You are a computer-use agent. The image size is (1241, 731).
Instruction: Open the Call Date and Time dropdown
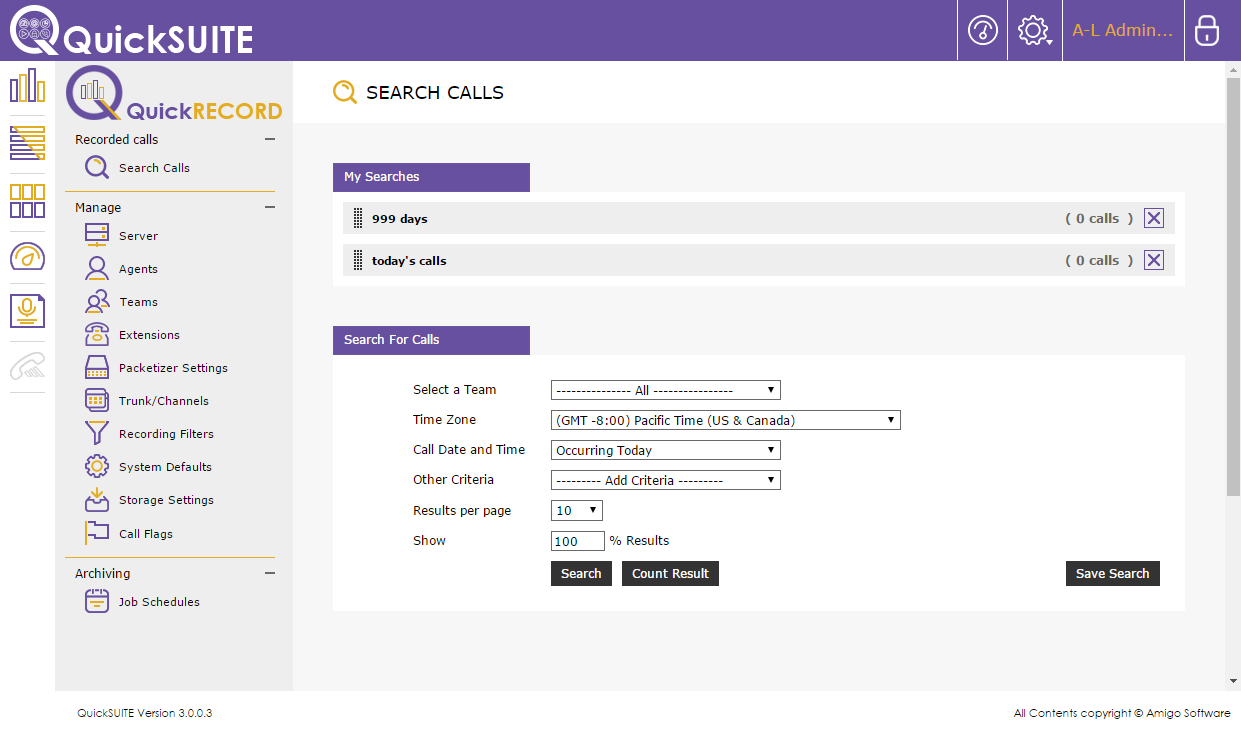[x=665, y=451]
